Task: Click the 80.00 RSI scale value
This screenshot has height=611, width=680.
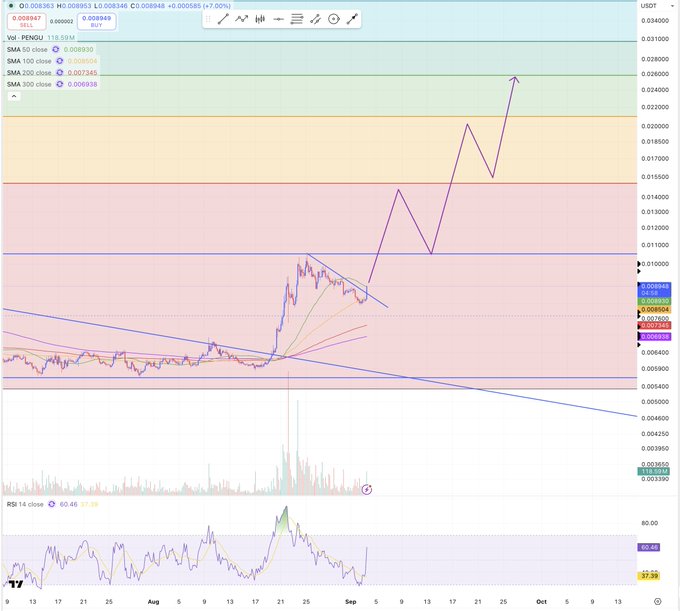Action: click(650, 523)
